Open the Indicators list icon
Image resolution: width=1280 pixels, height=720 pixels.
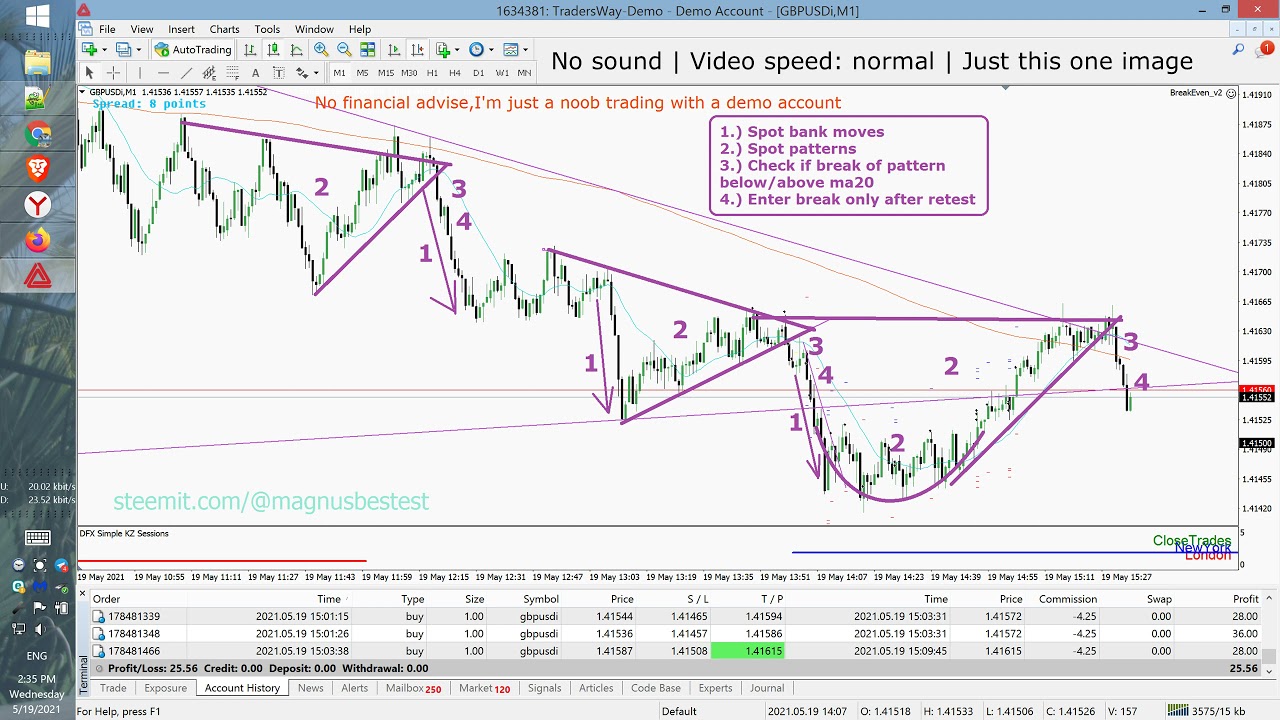click(443, 49)
